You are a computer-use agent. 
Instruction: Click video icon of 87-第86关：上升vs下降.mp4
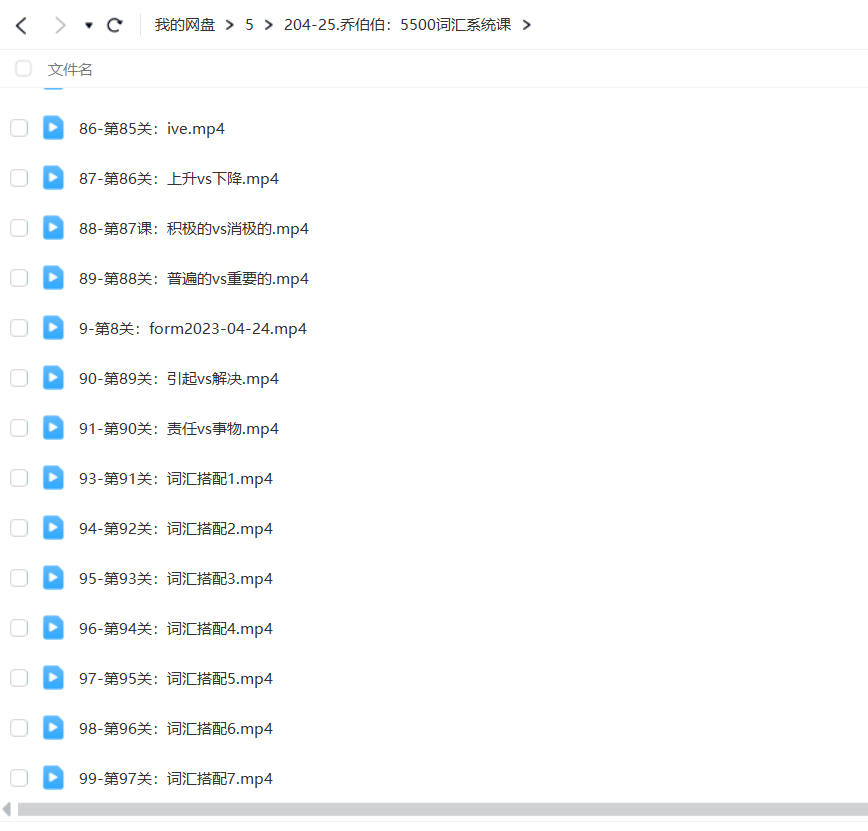[53, 178]
